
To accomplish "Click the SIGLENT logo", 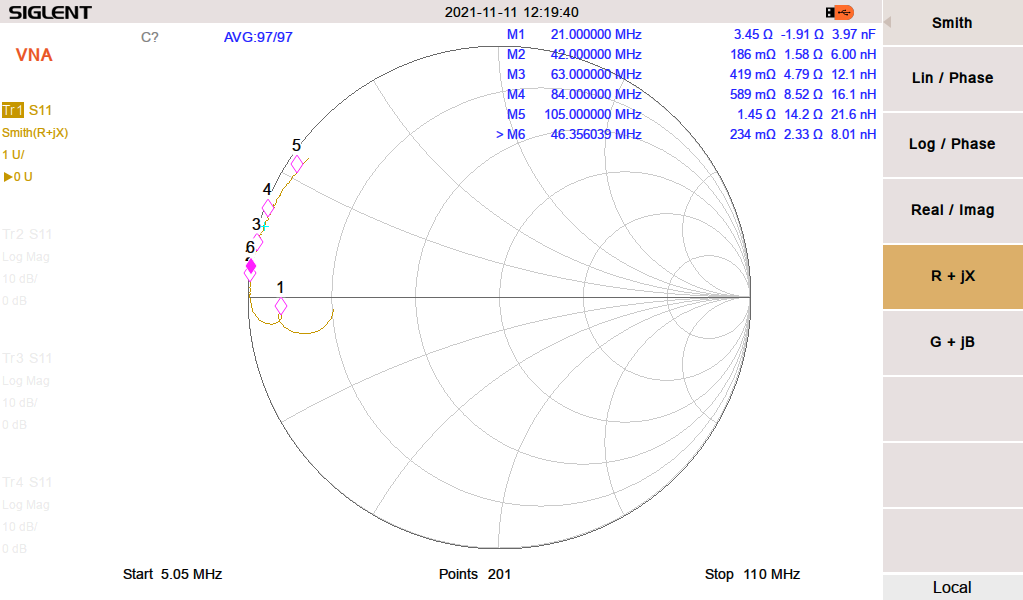I will [50, 12].
